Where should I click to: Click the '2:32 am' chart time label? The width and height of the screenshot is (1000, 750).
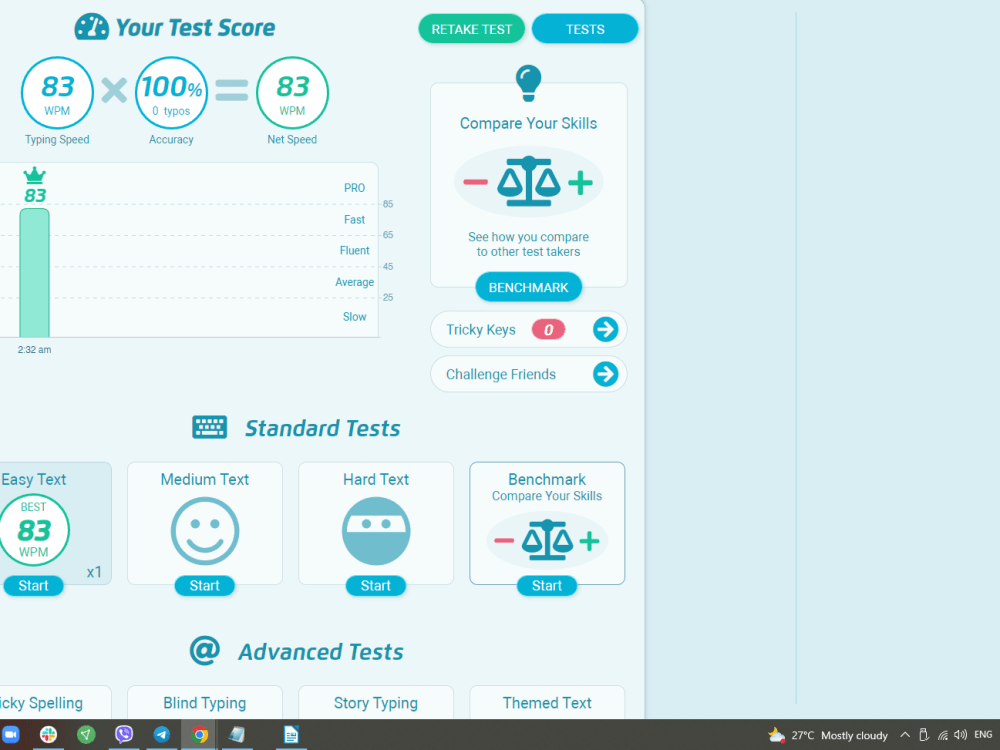pyautogui.click(x=34, y=349)
